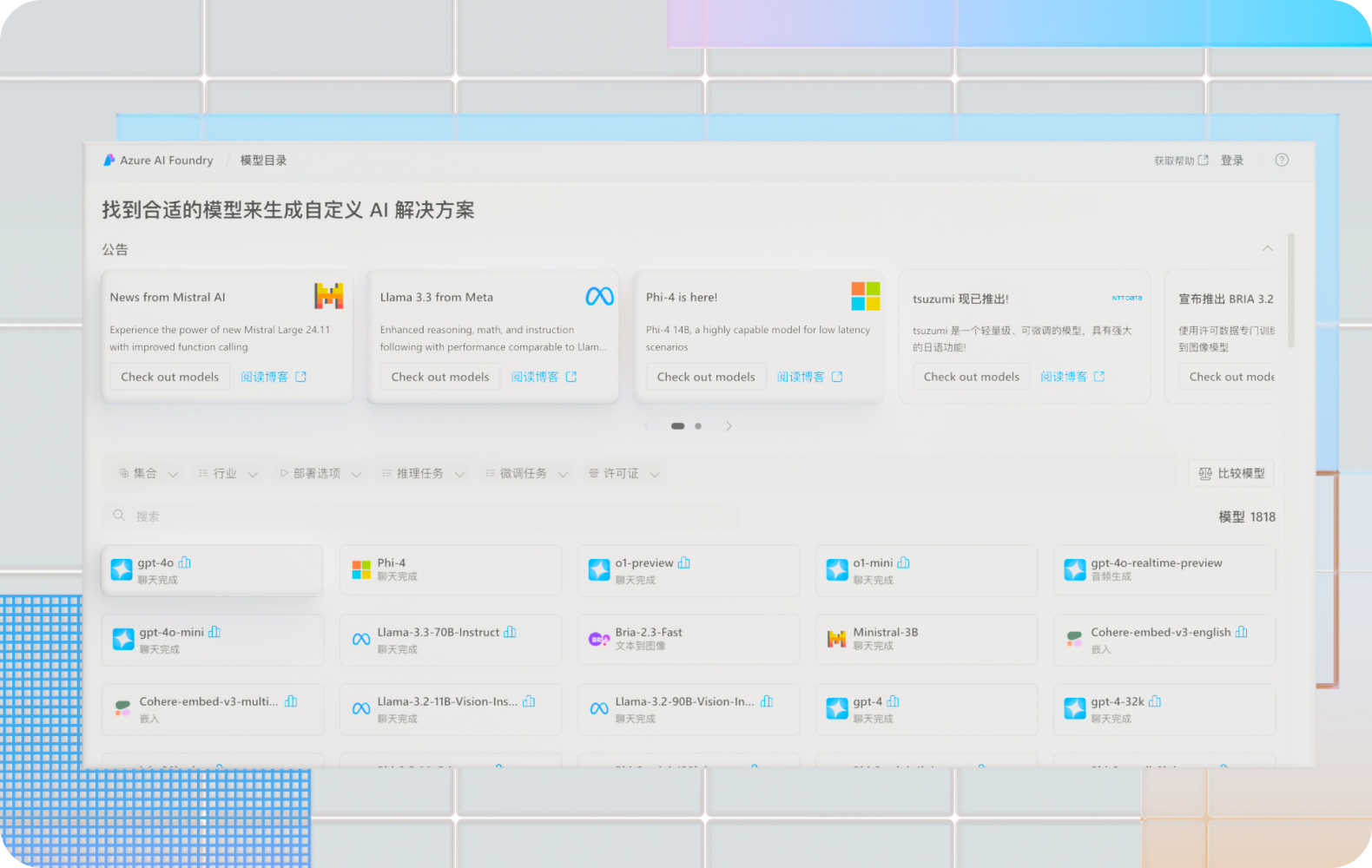Open the 部署选项 filter dropdown
The width and height of the screenshot is (1372, 868).
320,473
